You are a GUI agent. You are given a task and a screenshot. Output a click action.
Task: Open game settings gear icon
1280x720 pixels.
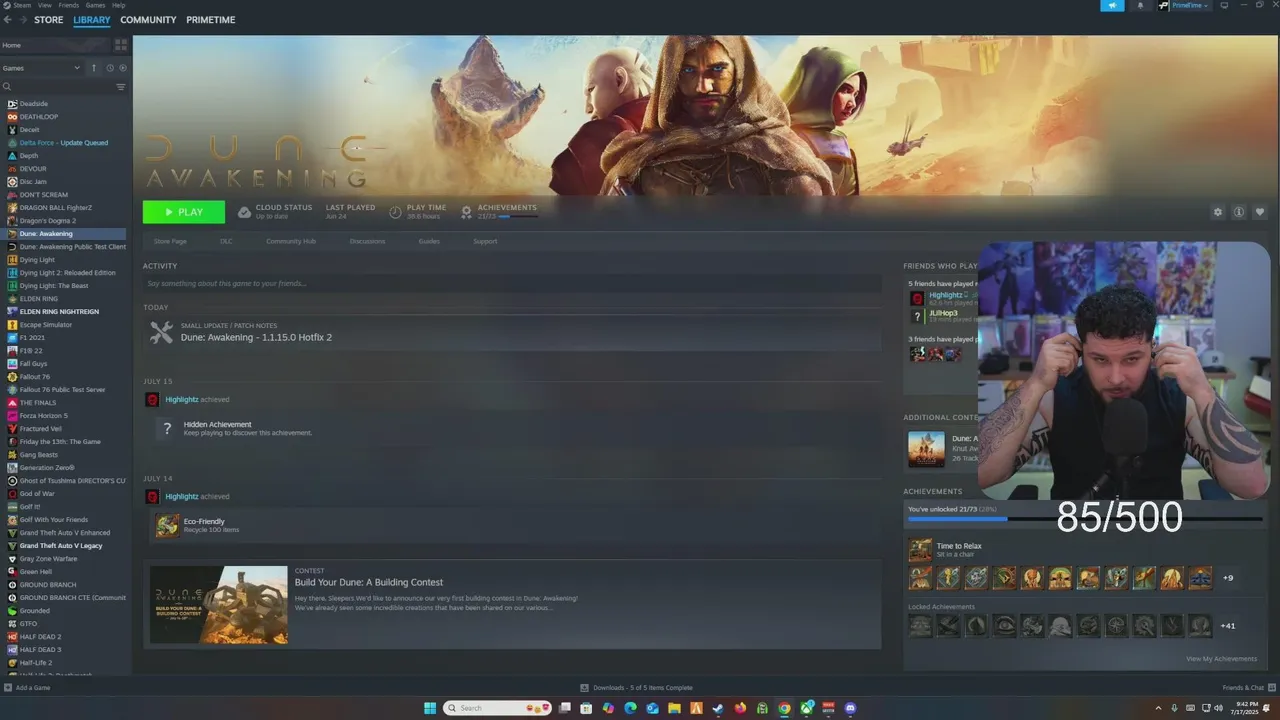coord(1217,212)
